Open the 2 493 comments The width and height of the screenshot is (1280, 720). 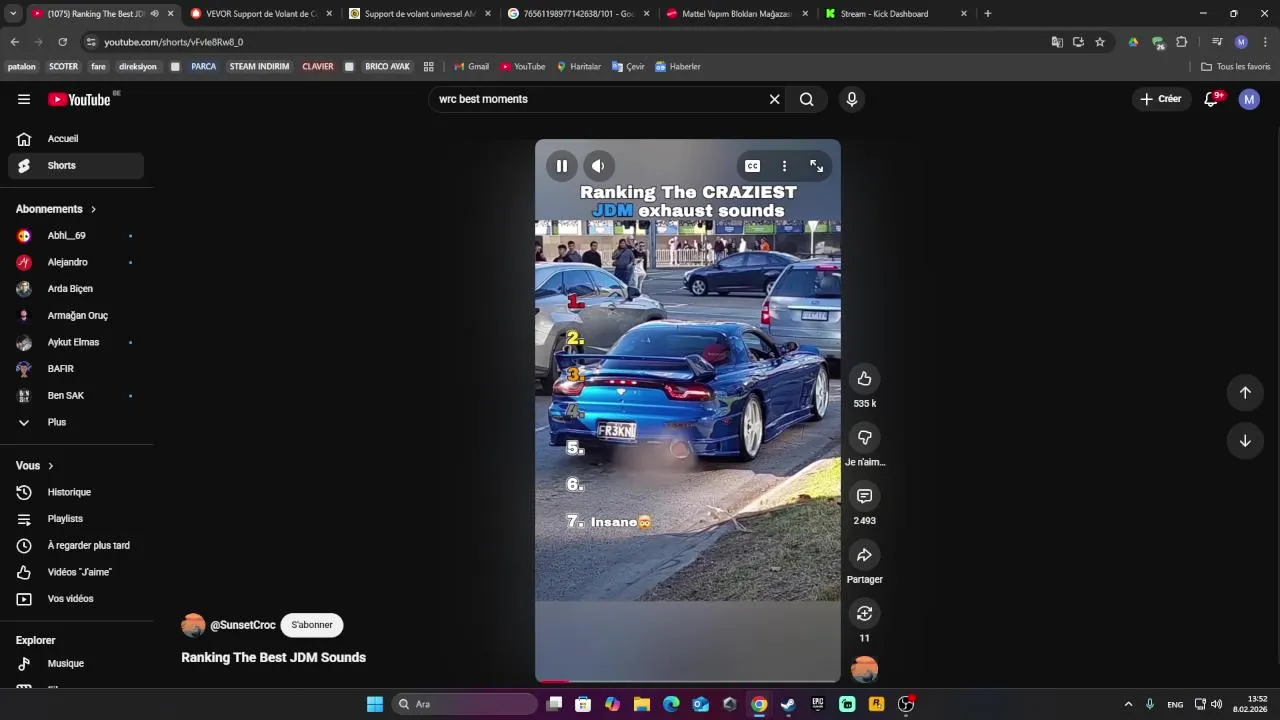pos(864,496)
